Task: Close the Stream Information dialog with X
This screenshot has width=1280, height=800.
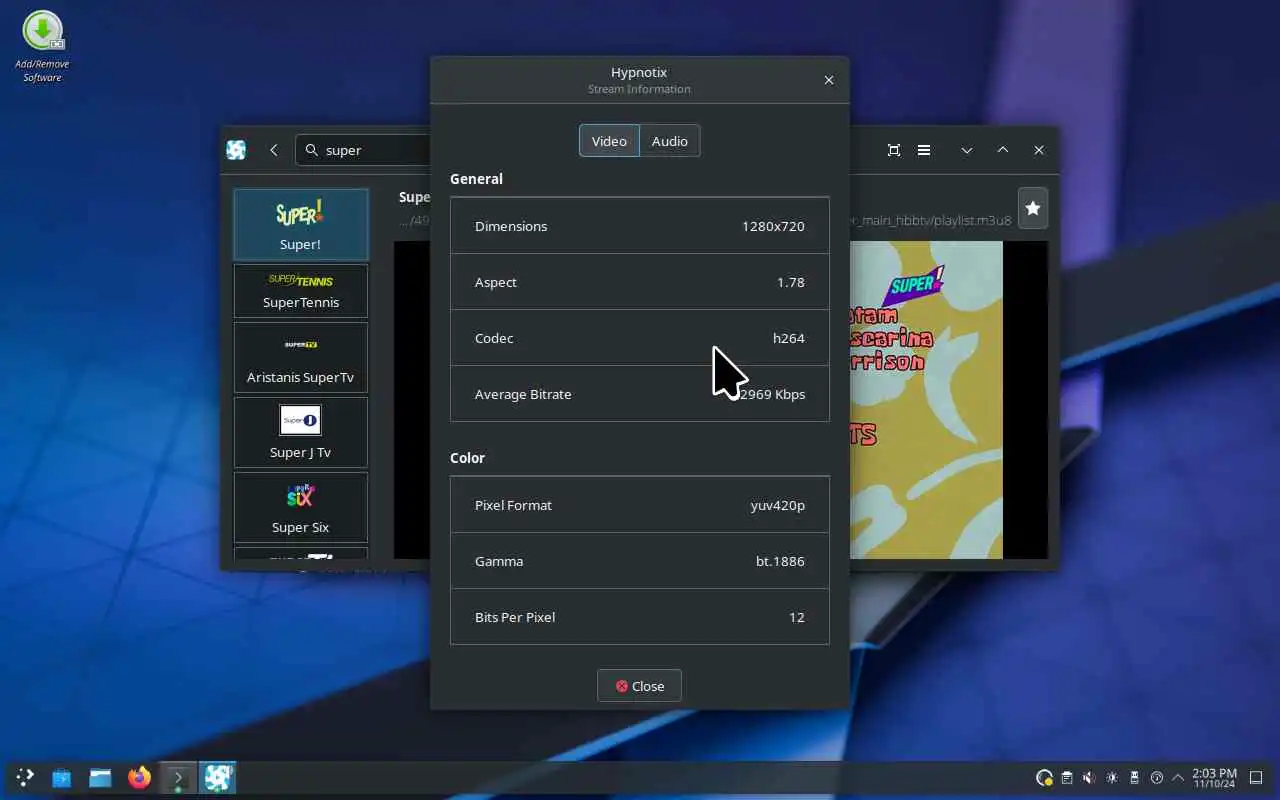Action: tap(828, 80)
